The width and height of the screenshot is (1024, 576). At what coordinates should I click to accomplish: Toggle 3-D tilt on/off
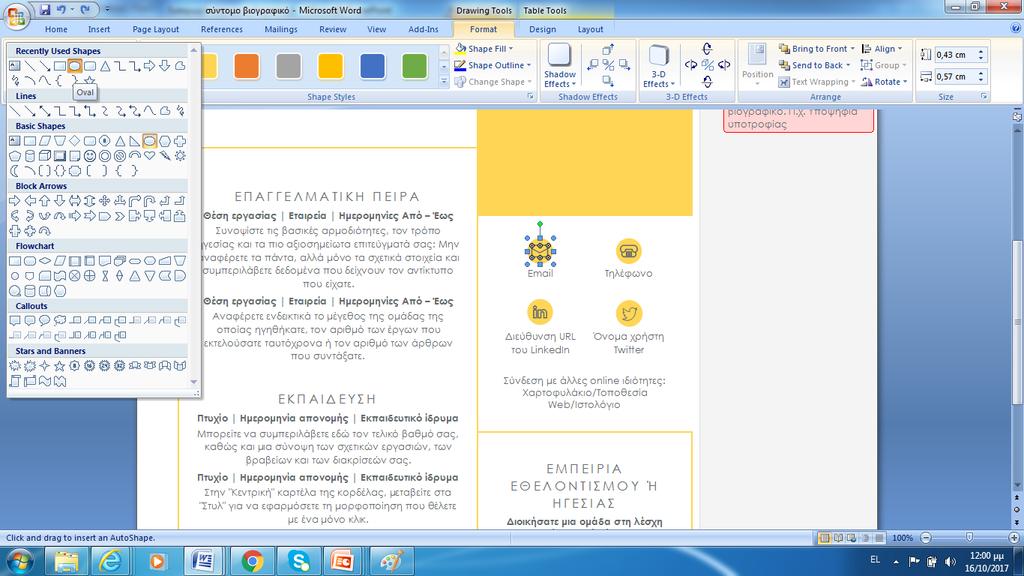click(707, 65)
